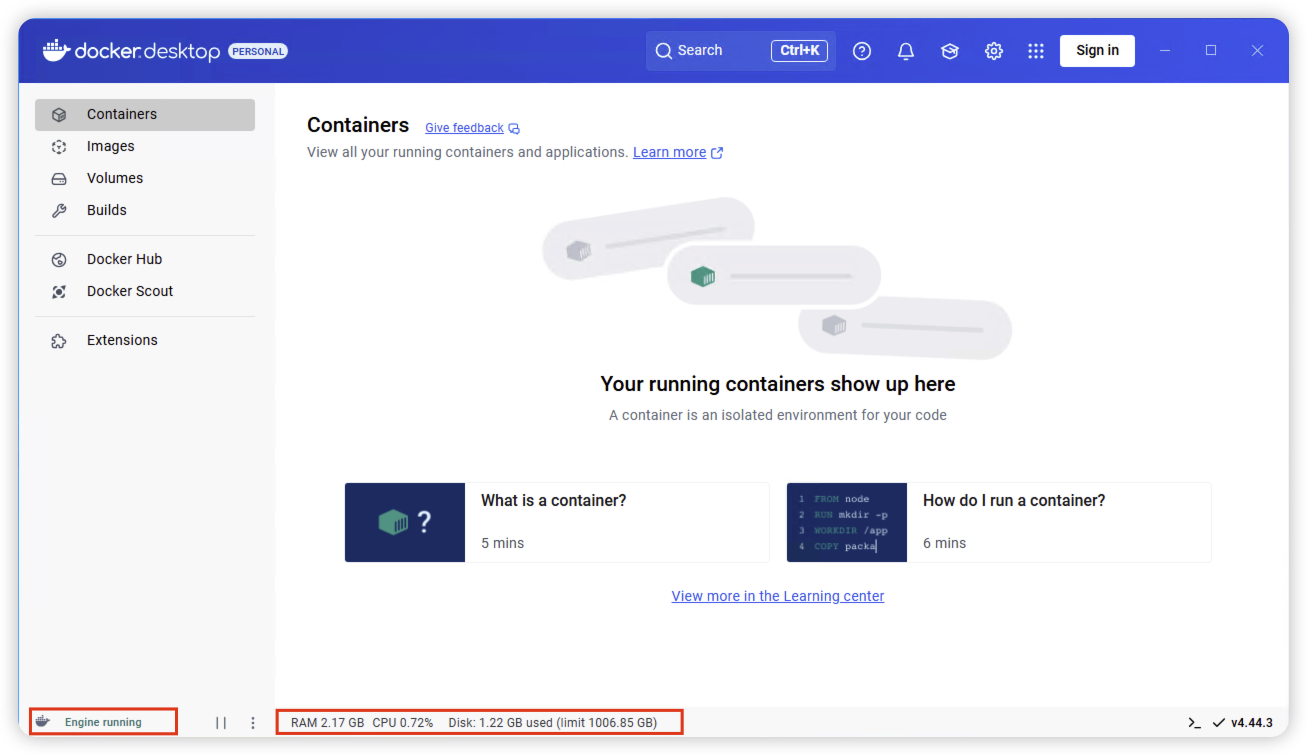Screen dimensions: 1307x755
Task: Click the Dockerfile code thumbnail
Action: pyautogui.click(x=847, y=522)
